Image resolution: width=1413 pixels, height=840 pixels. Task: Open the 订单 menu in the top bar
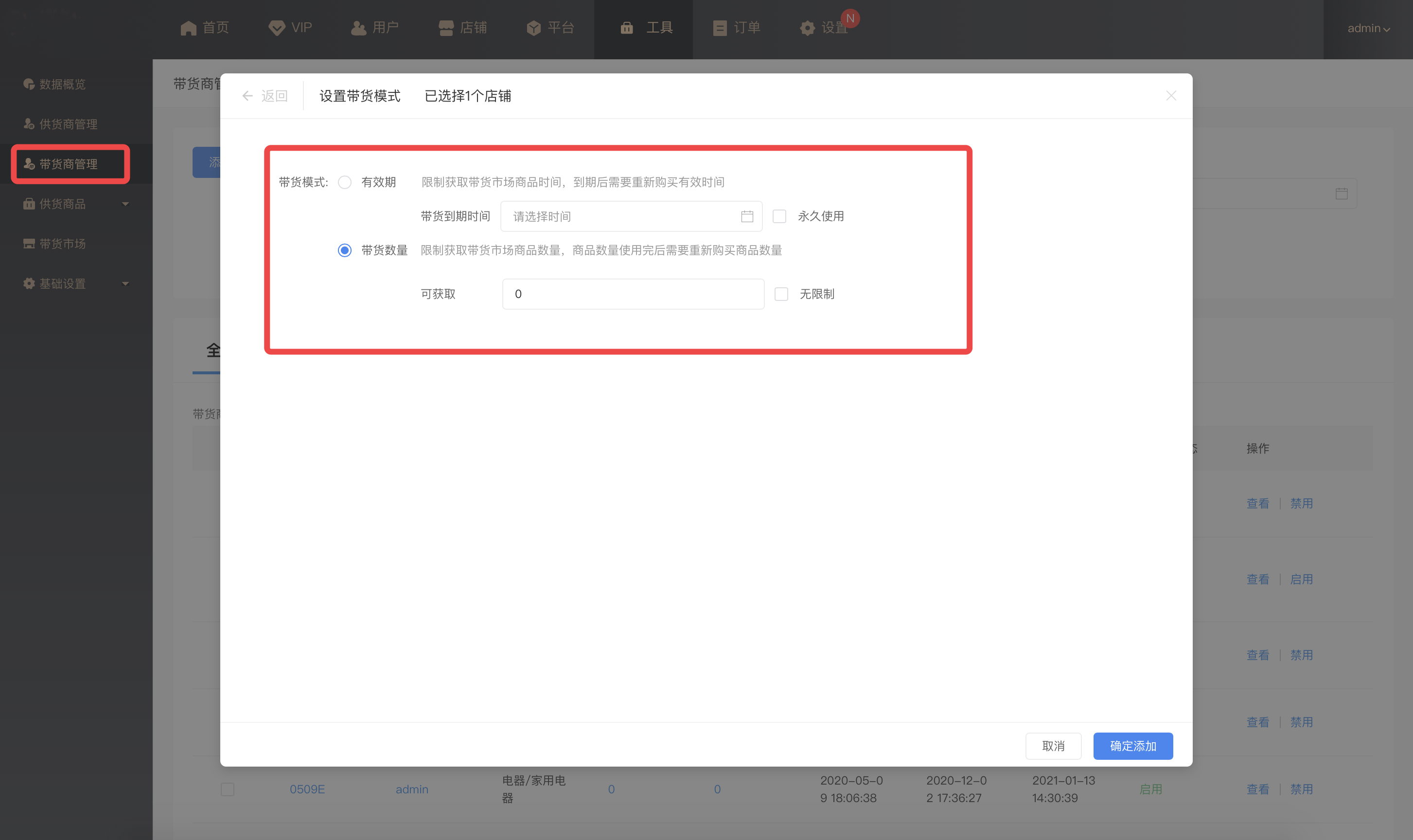coord(737,28)
